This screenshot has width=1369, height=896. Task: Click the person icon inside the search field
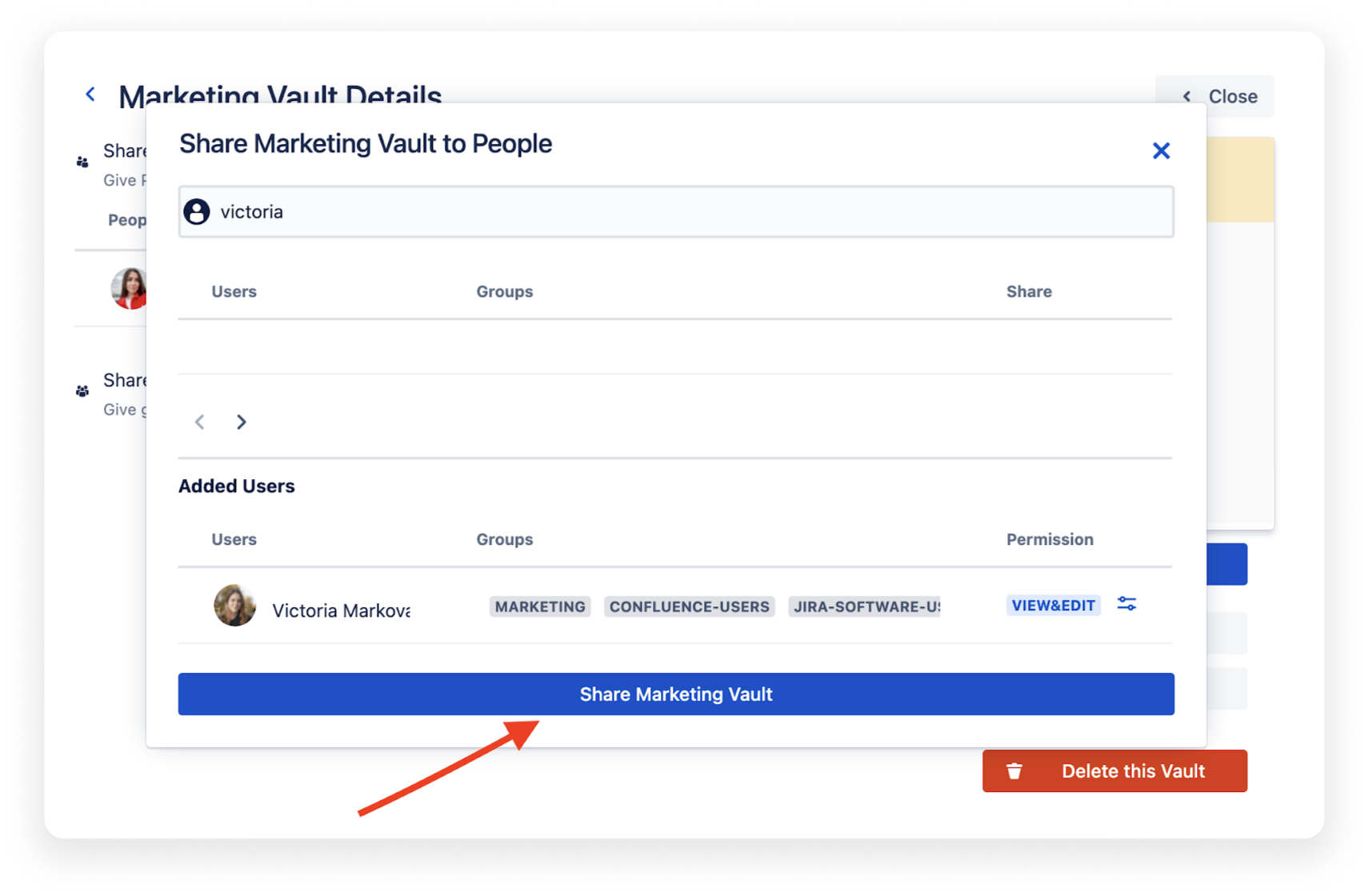coord(198,211)
